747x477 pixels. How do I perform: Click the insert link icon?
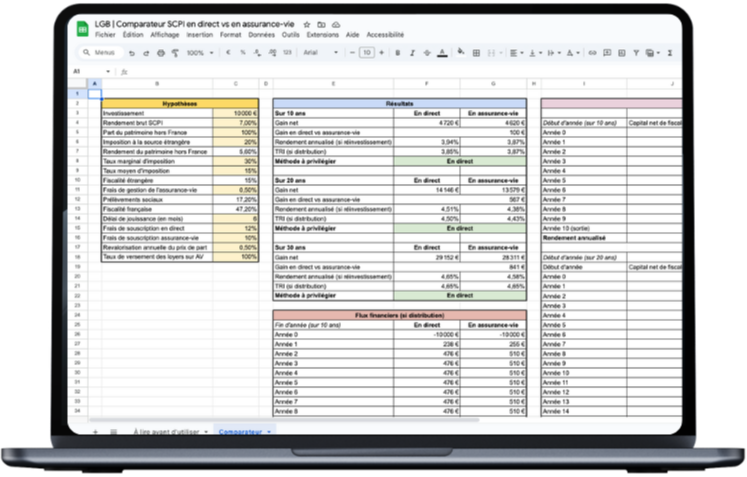592,53
